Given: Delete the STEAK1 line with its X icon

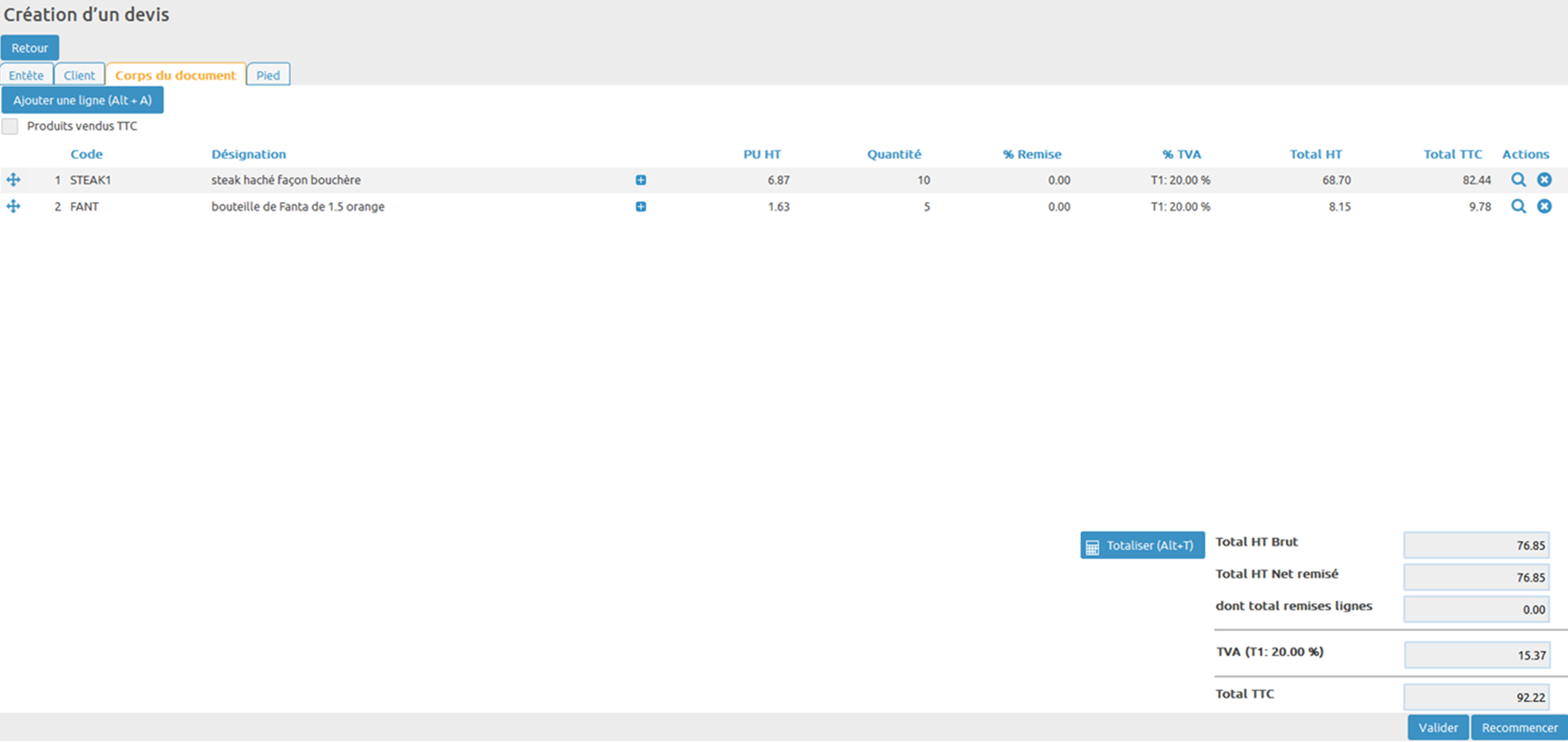Looking at the screenshot, I should coord(1544,181).
